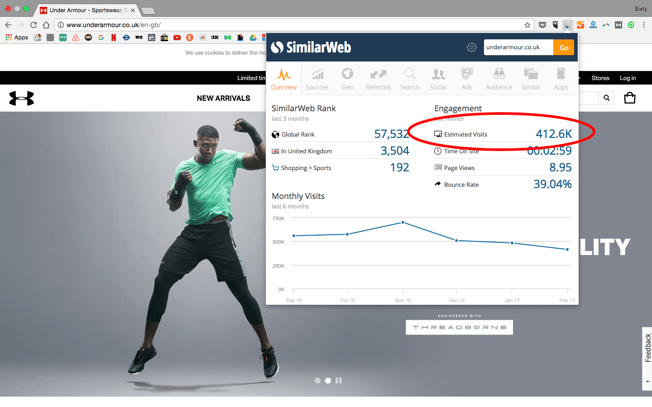Screen dimensions: 652x407
Task: Click the Stores link in the black bar
Action: [600, 78]
